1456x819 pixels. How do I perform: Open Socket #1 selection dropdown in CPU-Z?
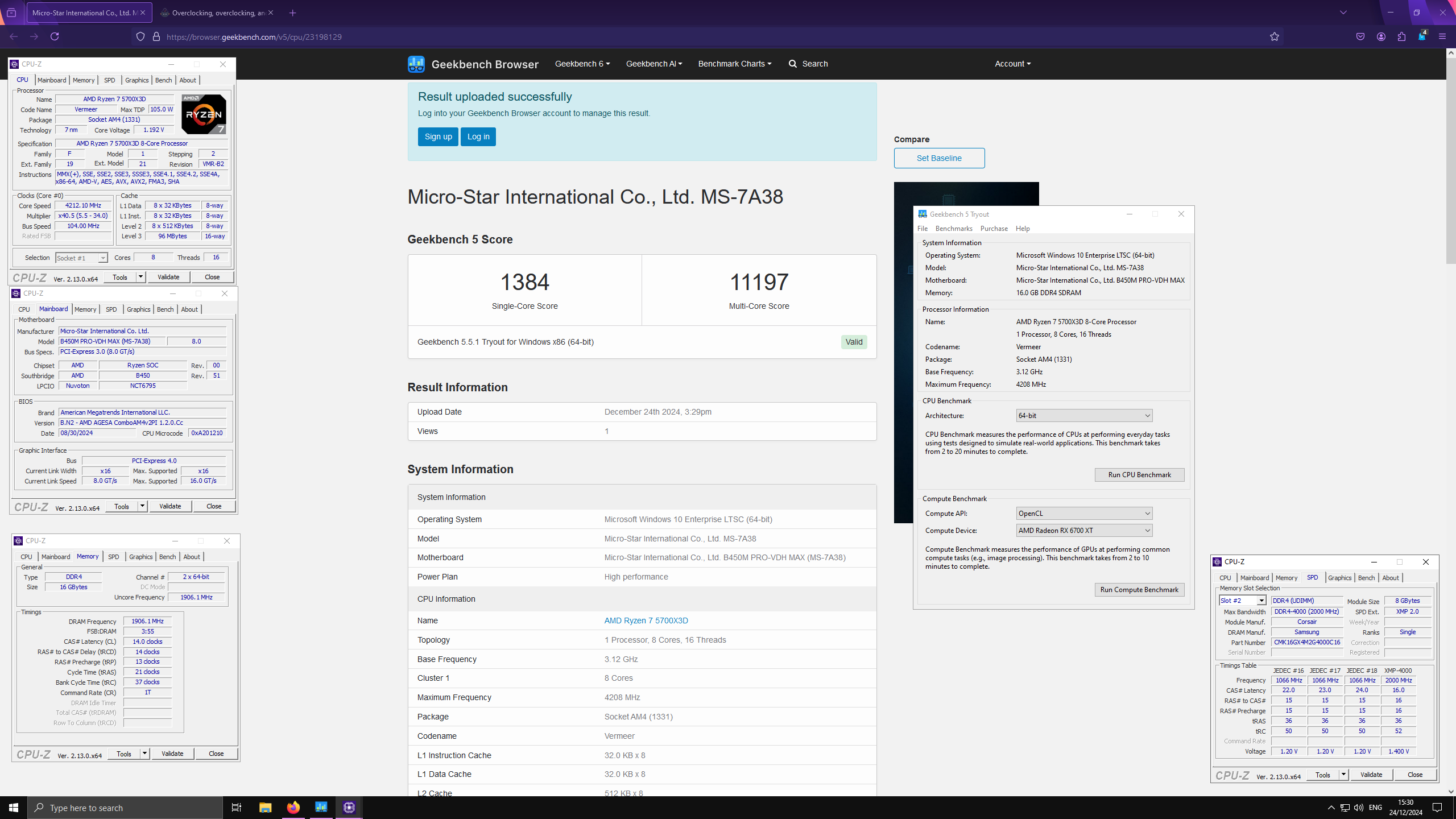[x=81, y=258]
